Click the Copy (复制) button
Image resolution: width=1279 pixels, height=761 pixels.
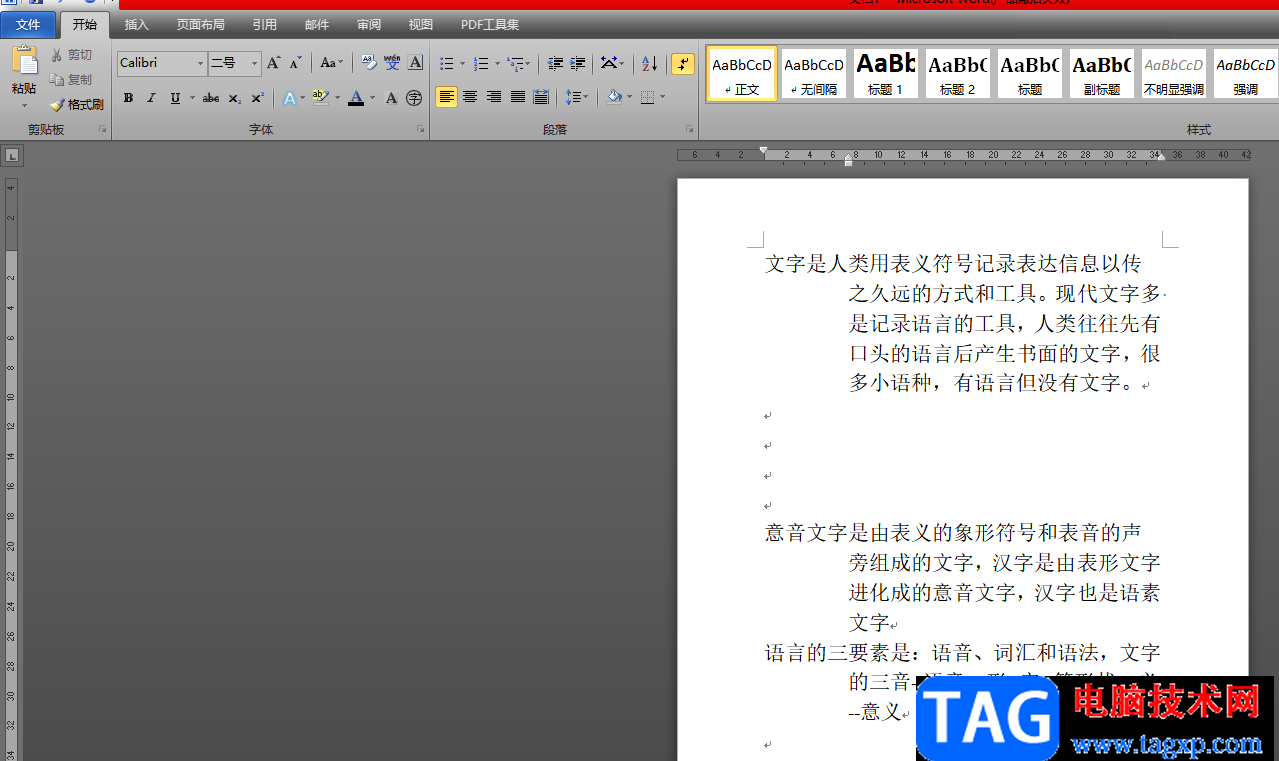tap(71, 79)
